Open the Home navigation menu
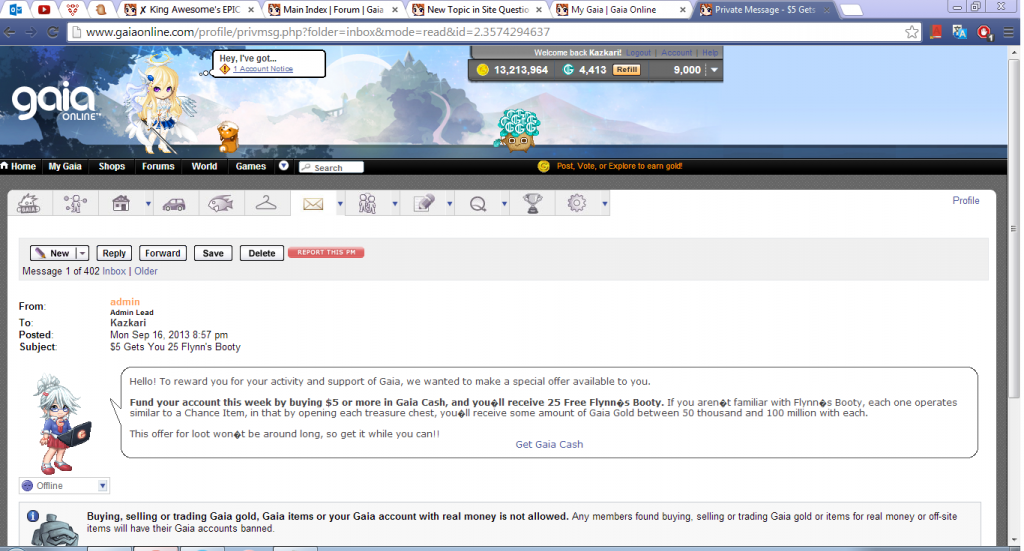This screenshot has height=551, width=1024. tap(19, 166)
